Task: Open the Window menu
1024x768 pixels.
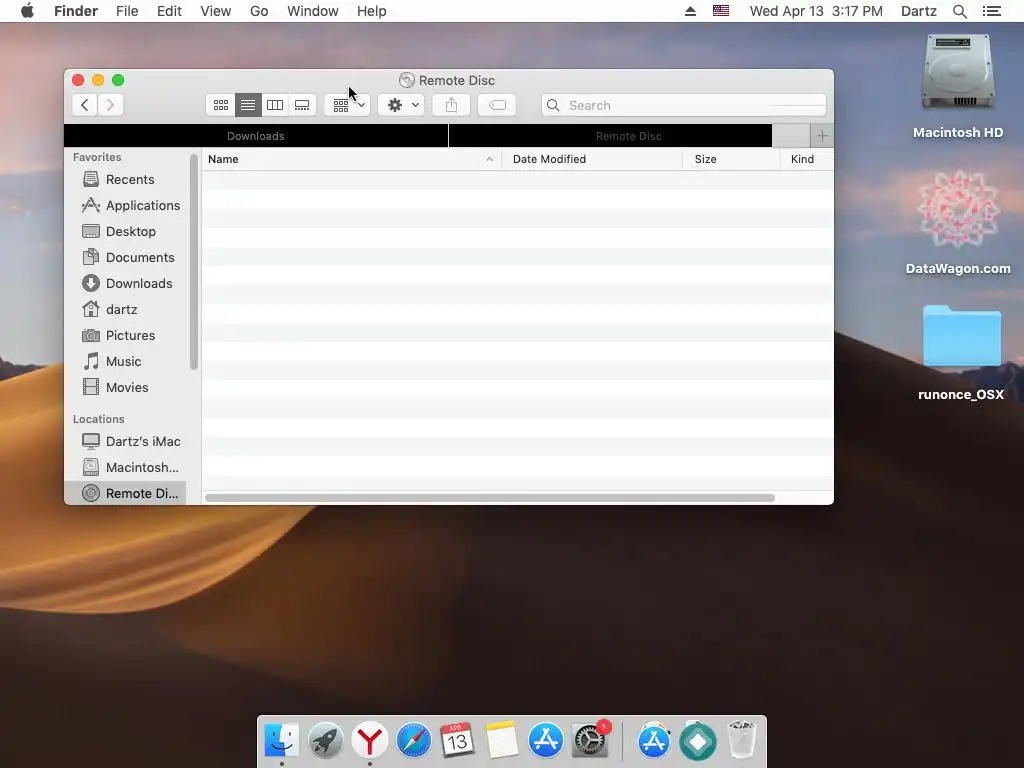Action: point(313,11)
